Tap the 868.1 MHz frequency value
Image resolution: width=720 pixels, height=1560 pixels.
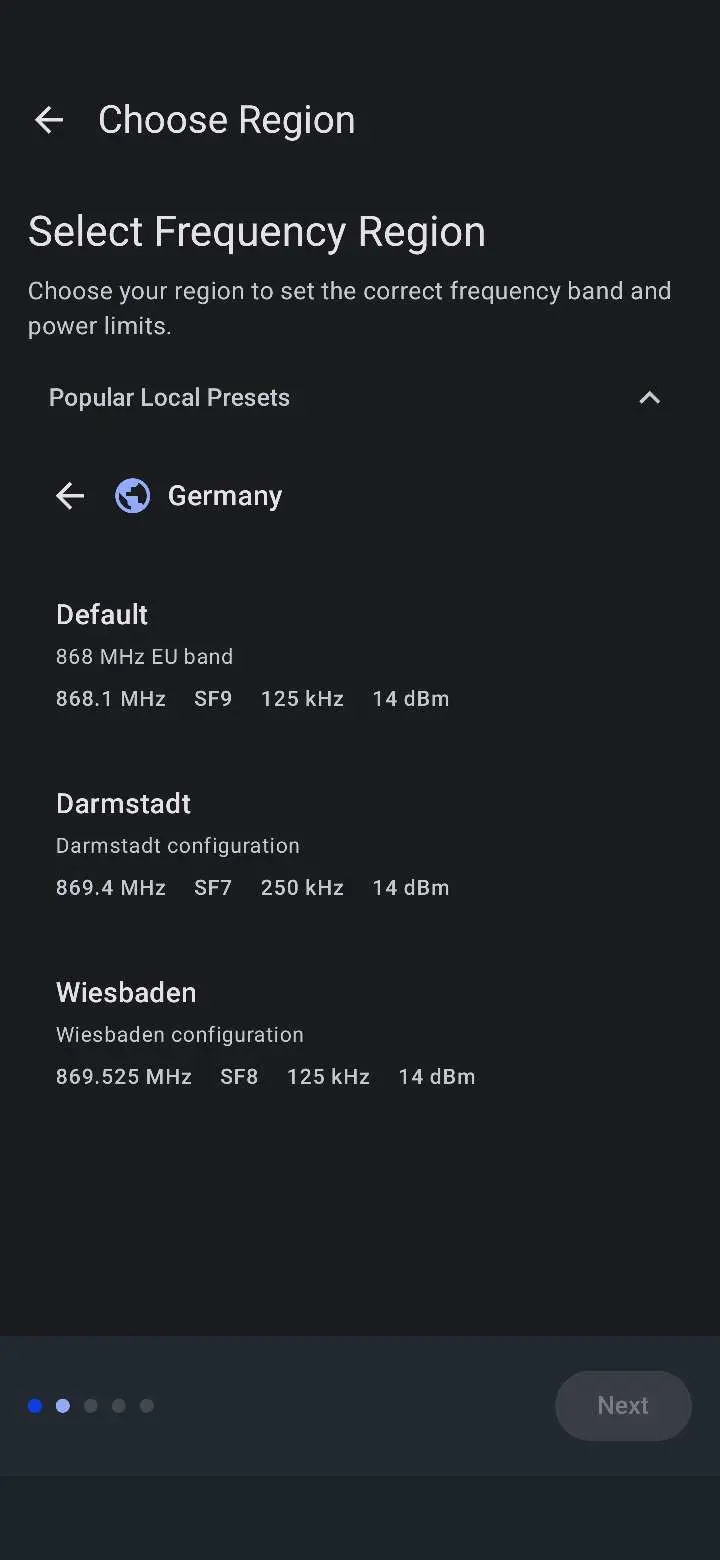(111, 699)
